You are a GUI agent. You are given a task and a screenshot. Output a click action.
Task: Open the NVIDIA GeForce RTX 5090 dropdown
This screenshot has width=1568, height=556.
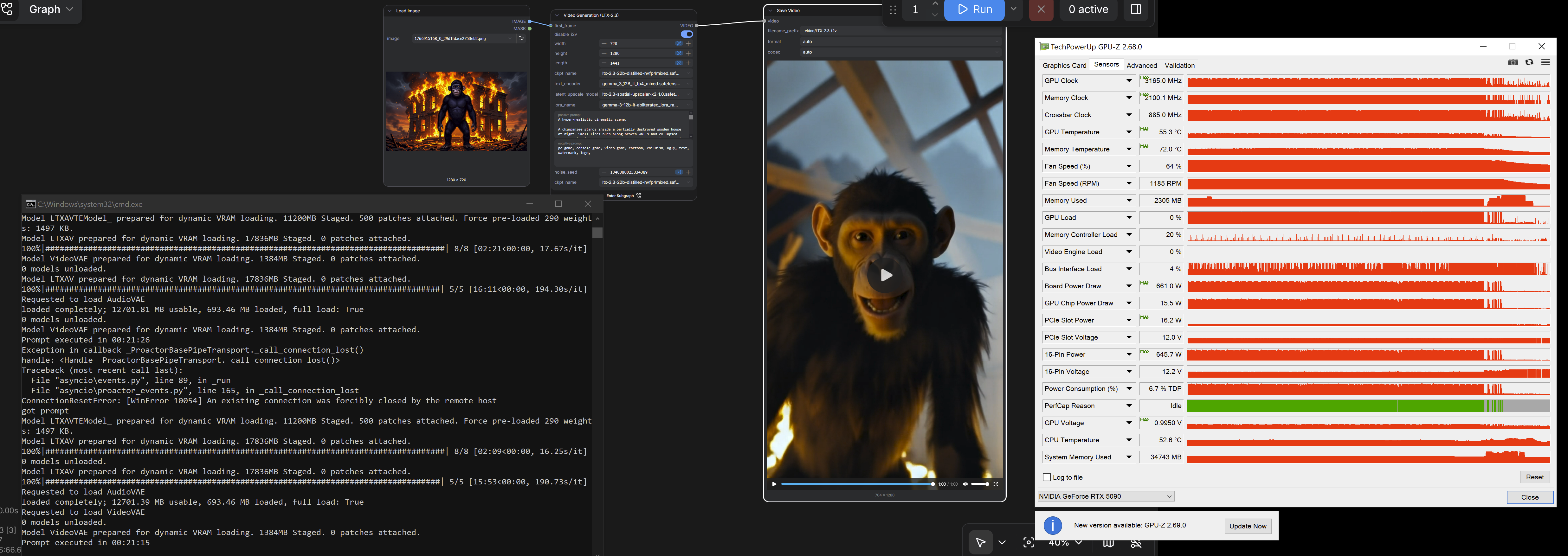(x=1105, y=496)
